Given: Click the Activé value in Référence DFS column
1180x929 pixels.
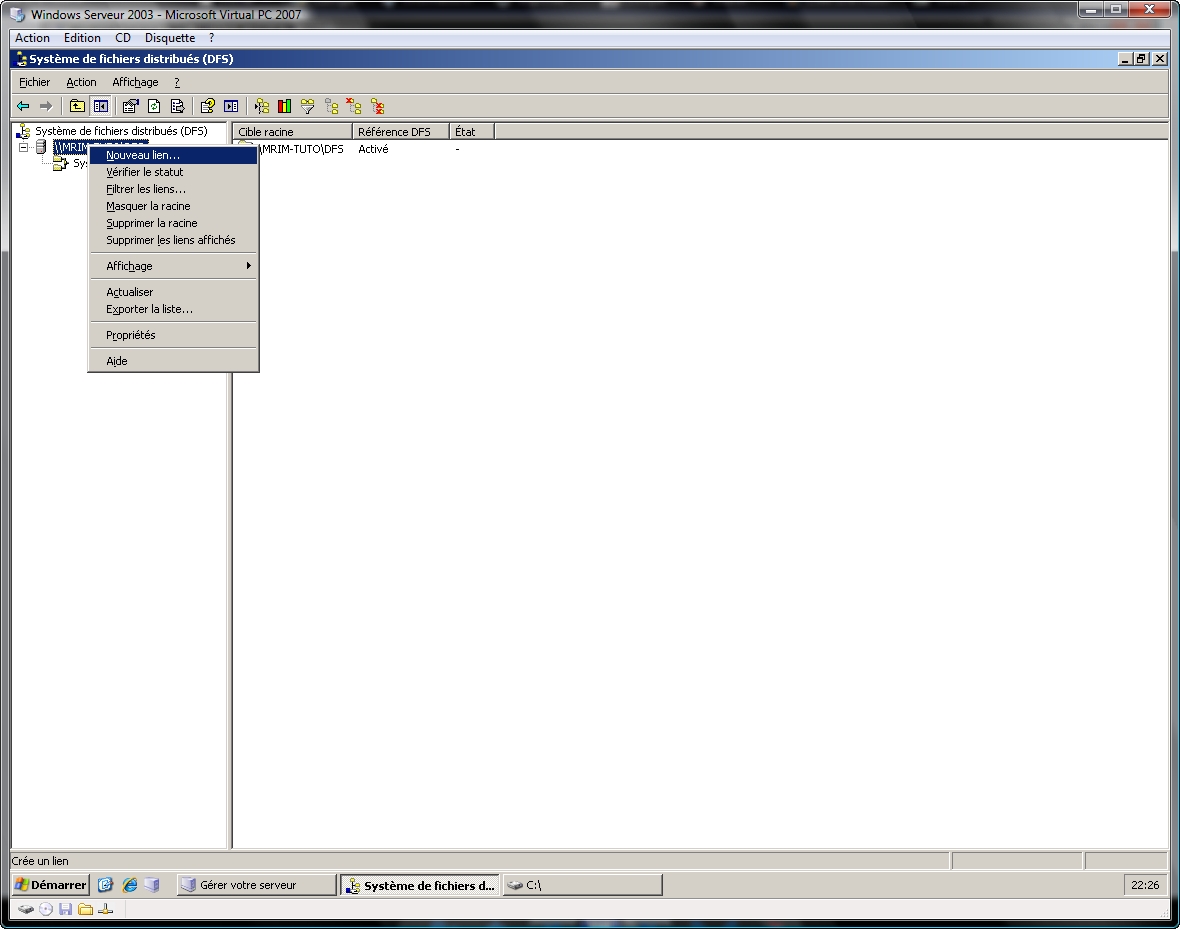Looking at the screenshot, I should coord(373,149).
